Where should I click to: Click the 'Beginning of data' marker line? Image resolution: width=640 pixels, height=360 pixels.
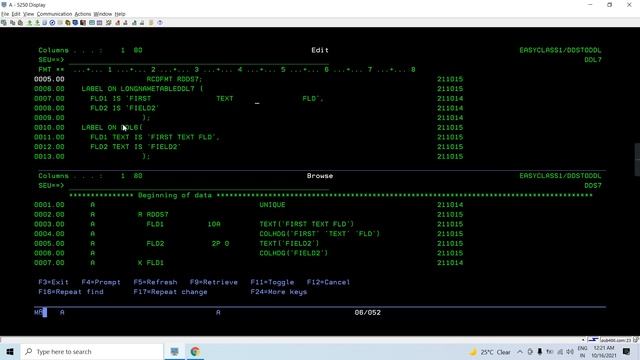[x=331, y=195]
